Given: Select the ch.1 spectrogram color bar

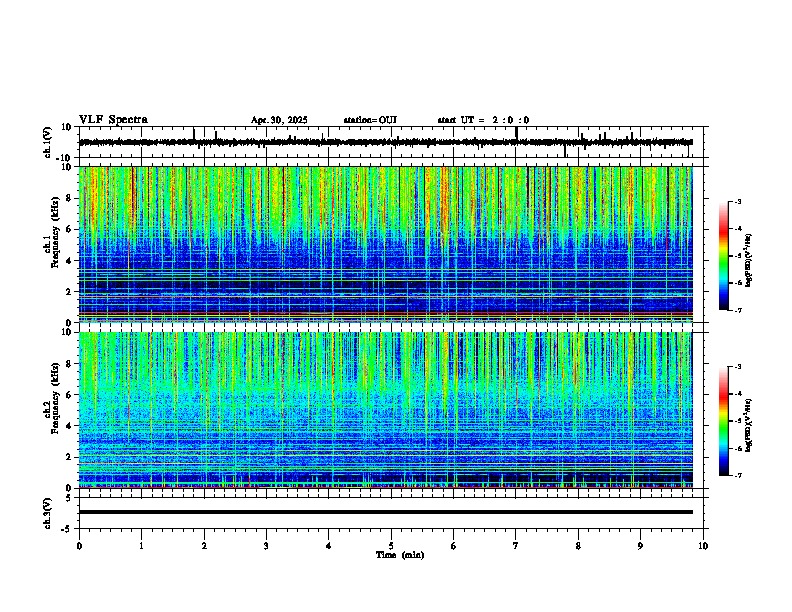Looking at the screenshot, I should [x=723, y=256].
